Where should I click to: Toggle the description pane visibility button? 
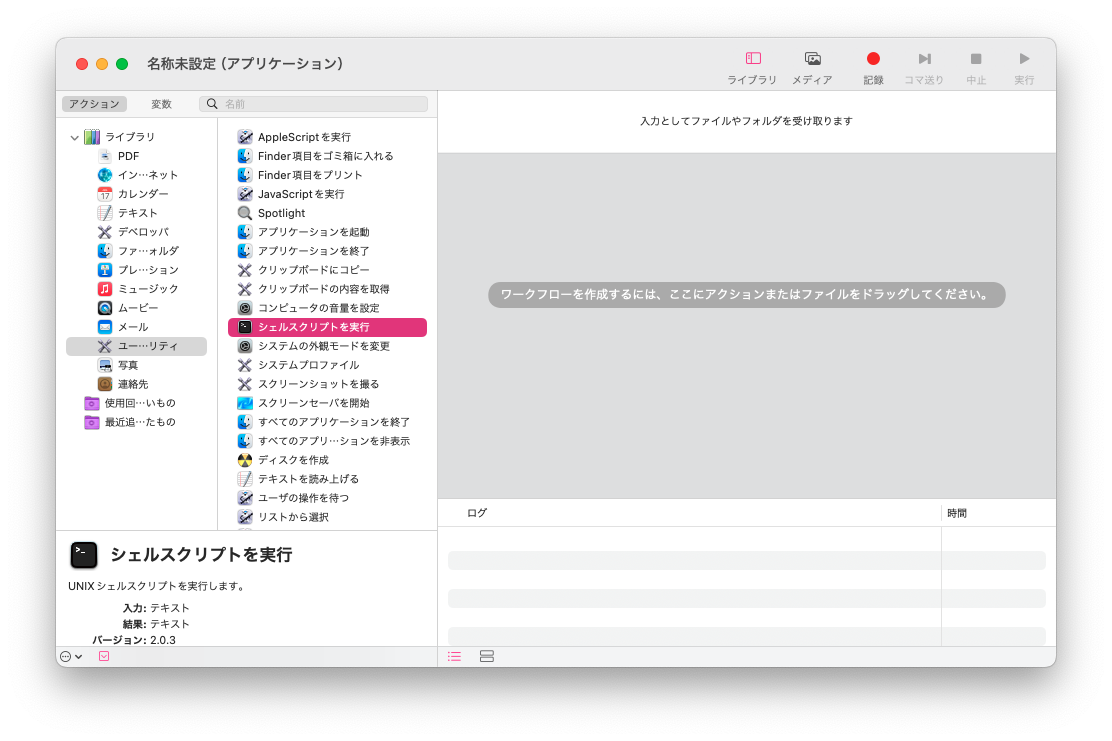pos(104,657)
